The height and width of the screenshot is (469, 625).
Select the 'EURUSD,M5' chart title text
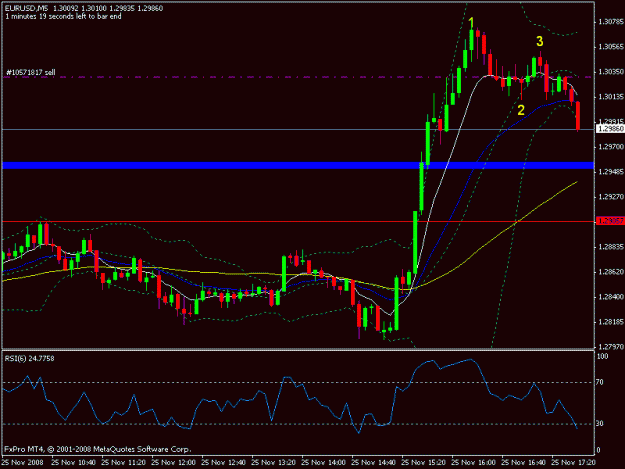[26, 8]
